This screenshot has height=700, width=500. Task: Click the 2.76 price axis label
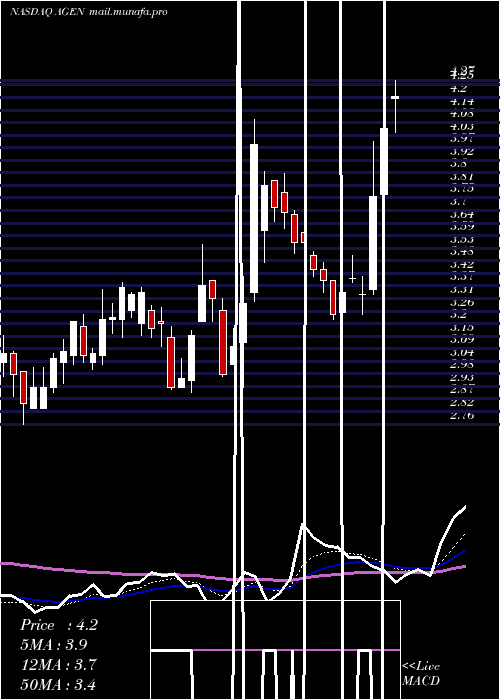click(x=462, y=416)
